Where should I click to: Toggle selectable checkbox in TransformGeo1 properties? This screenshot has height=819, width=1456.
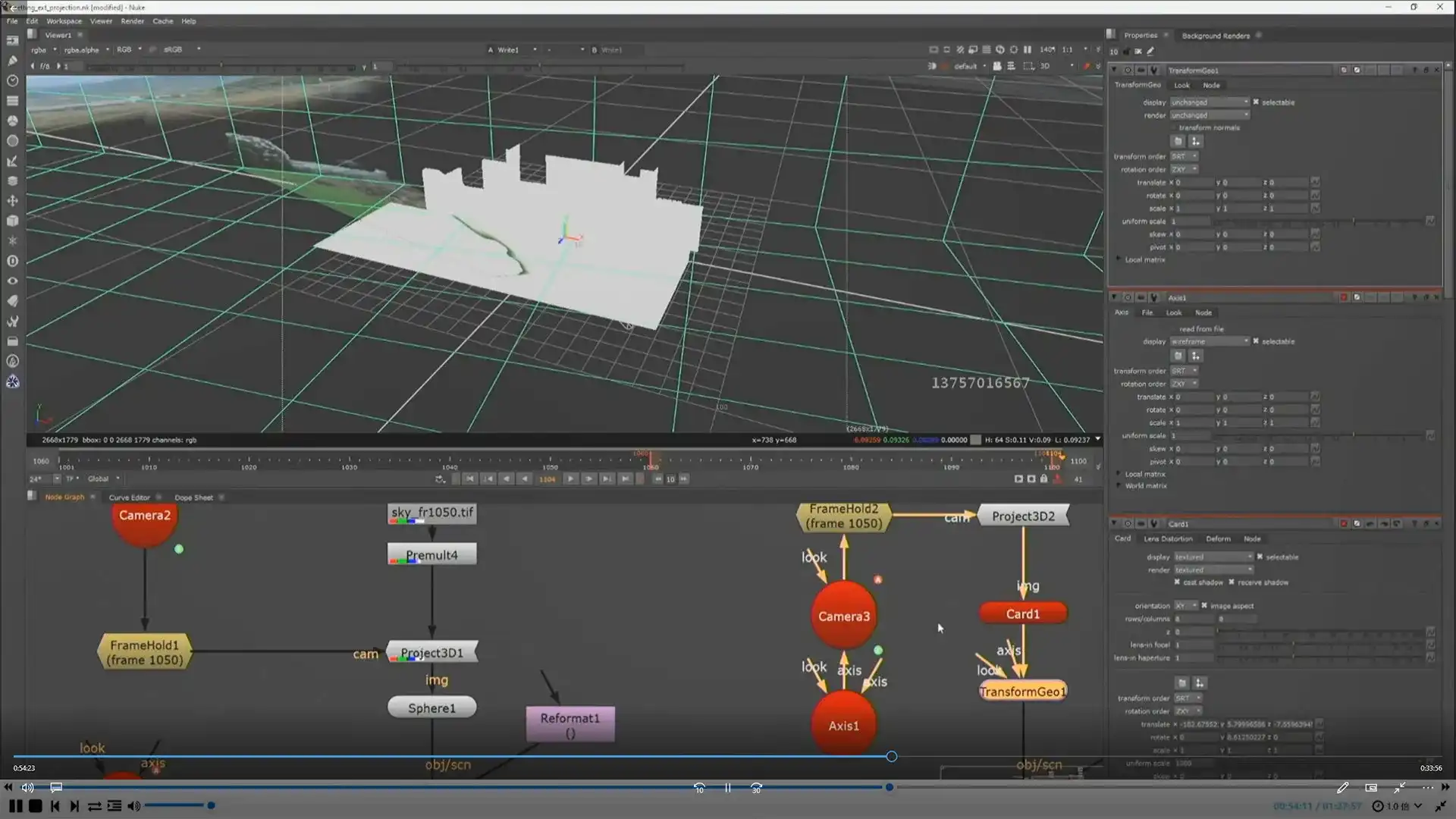click(x=1256, y=102)
